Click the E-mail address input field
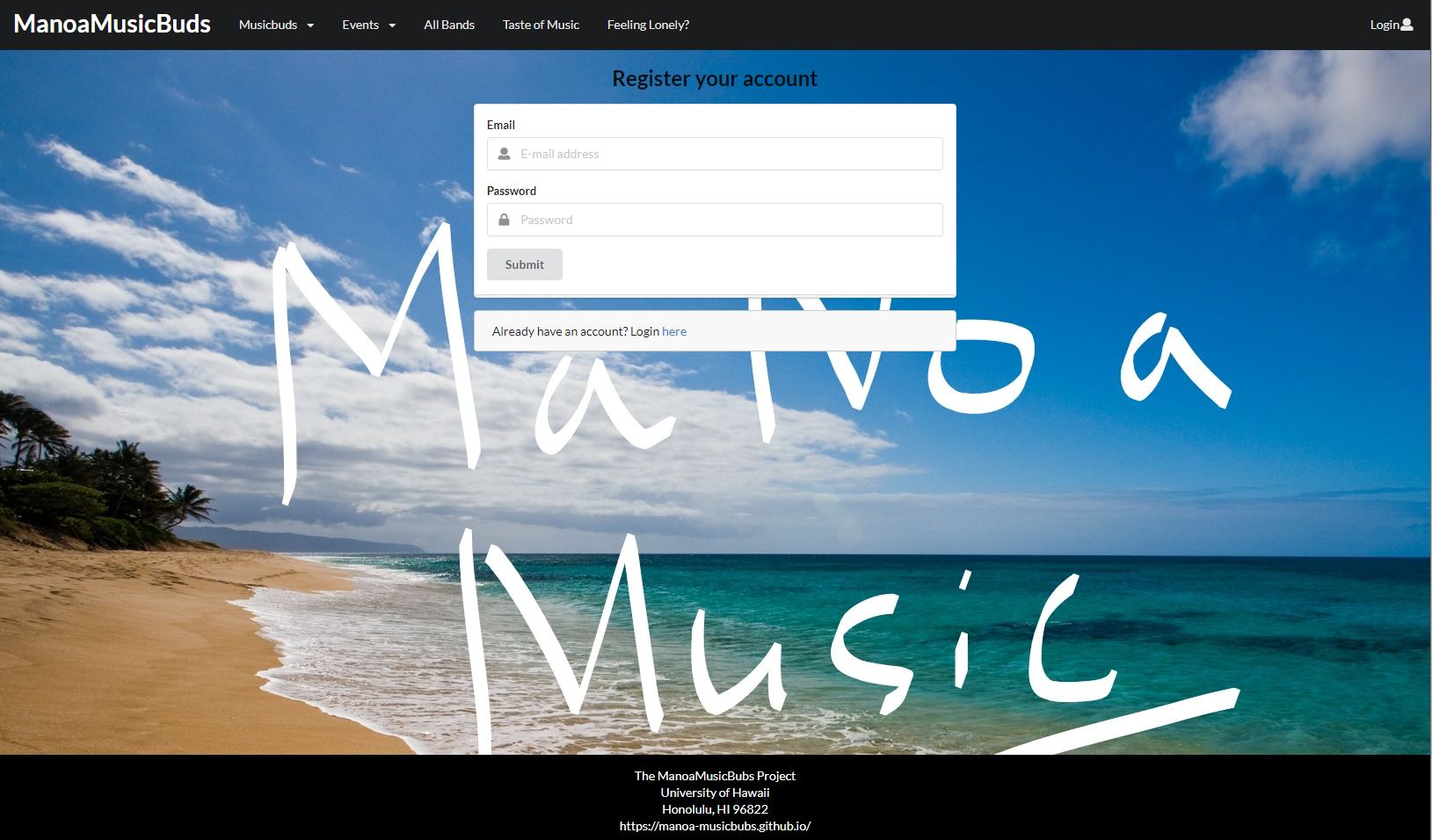Screen dimensions: 1432x840 point(715,154)
